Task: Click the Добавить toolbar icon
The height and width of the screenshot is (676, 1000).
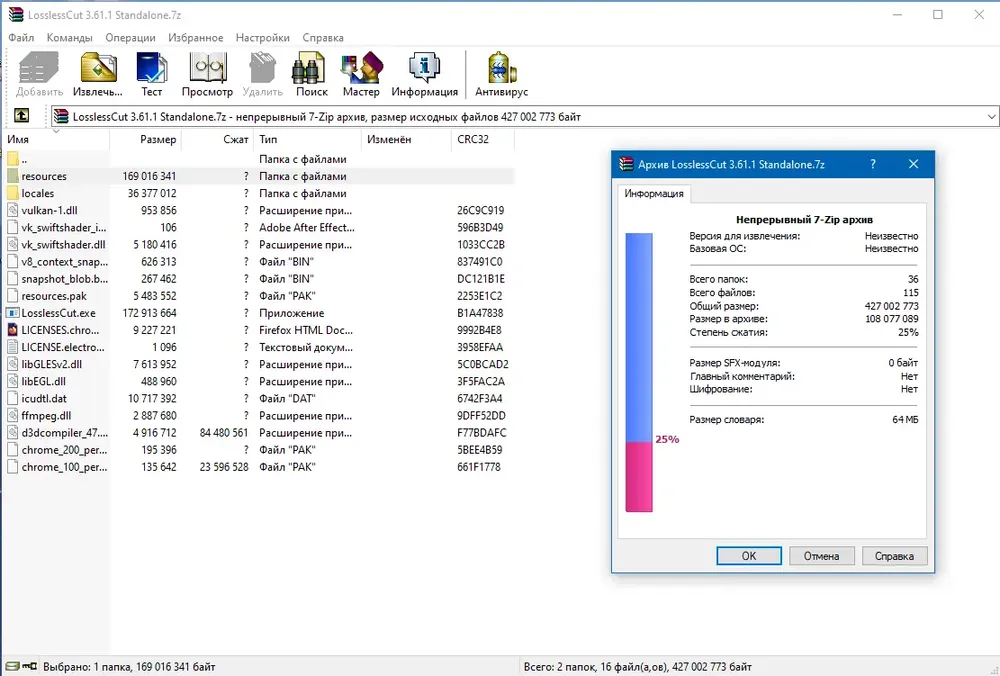Action: coord(39,68)
